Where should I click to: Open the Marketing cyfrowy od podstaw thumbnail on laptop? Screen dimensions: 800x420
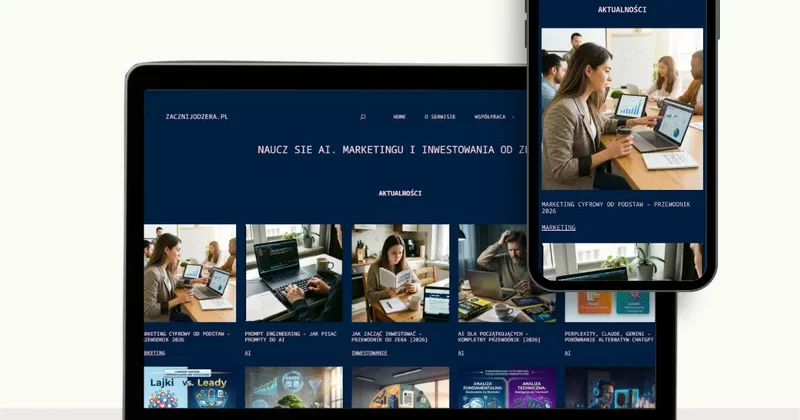tap(190, 272)
